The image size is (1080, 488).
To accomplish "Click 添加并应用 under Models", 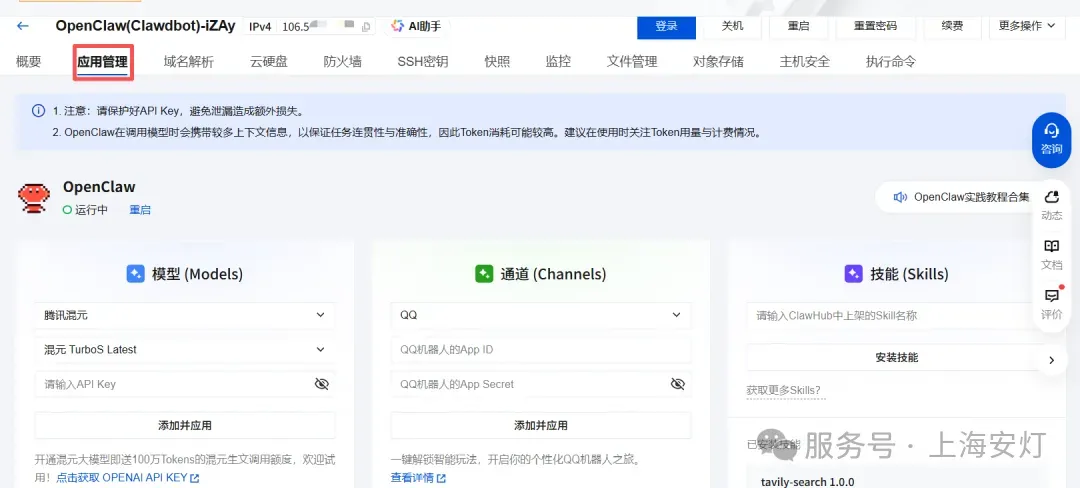I will pyautogui.click(x=185, y=425).
